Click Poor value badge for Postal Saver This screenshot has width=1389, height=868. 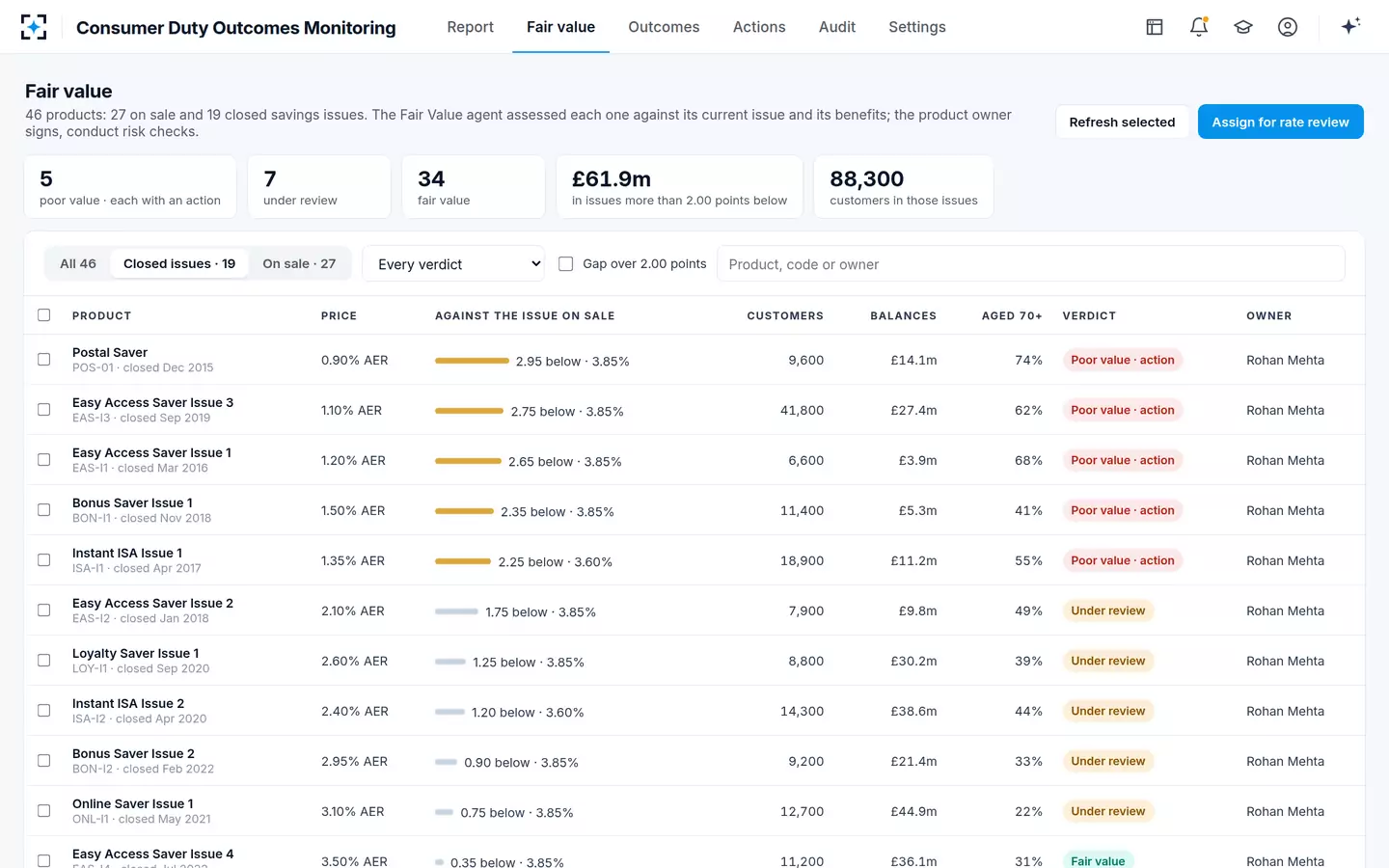(1123, 360)
